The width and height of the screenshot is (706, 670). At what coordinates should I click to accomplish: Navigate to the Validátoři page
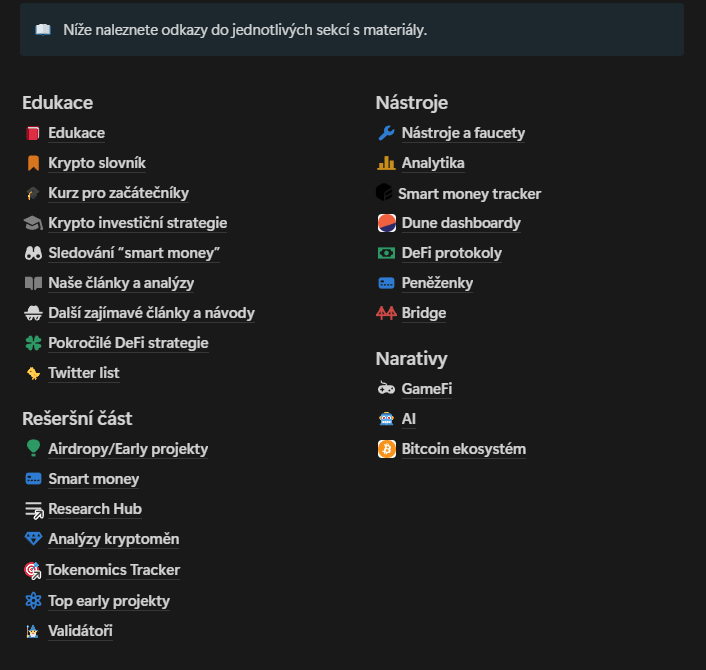click(80, 631)
